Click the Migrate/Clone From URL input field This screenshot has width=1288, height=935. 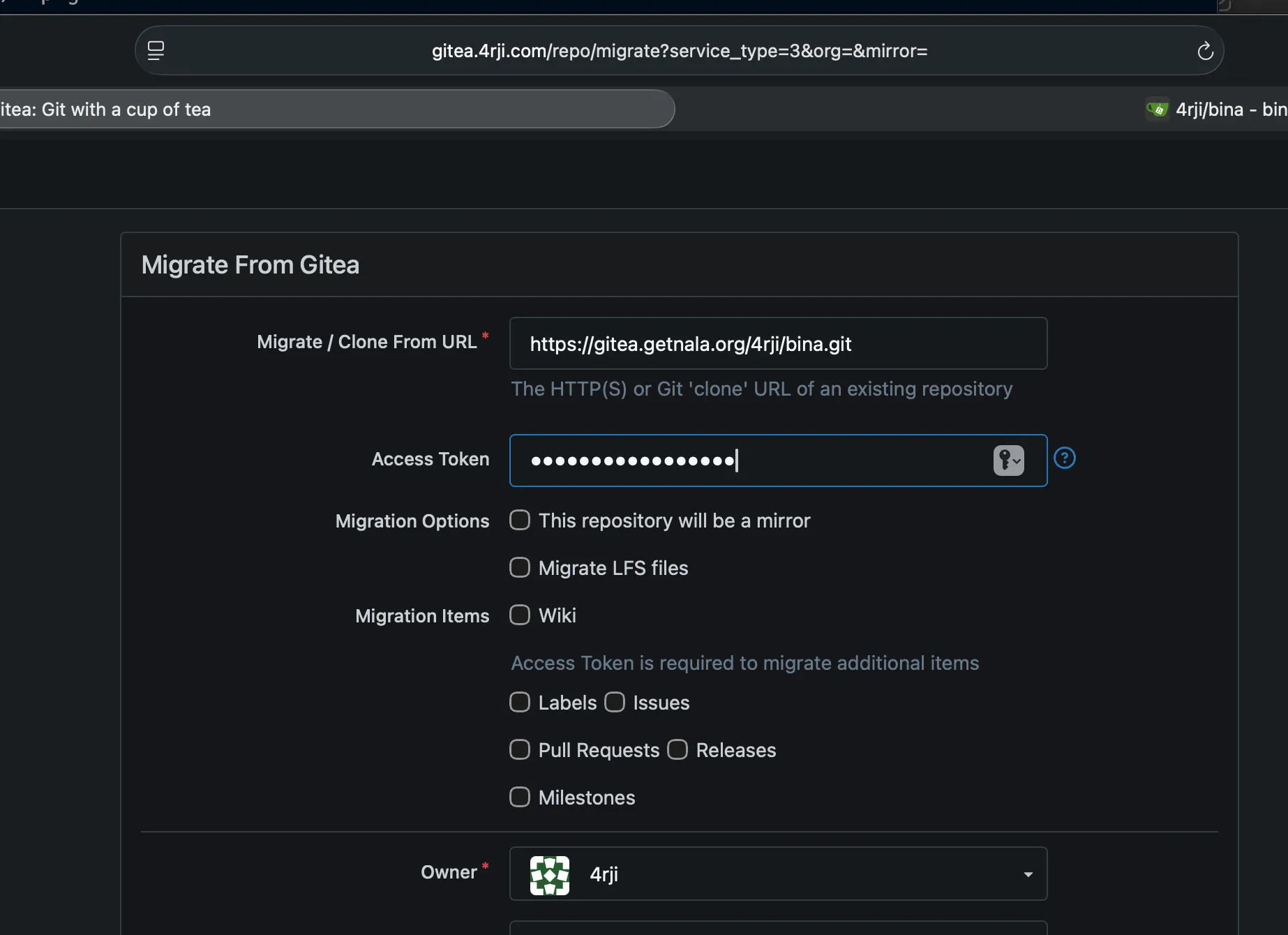778,343
